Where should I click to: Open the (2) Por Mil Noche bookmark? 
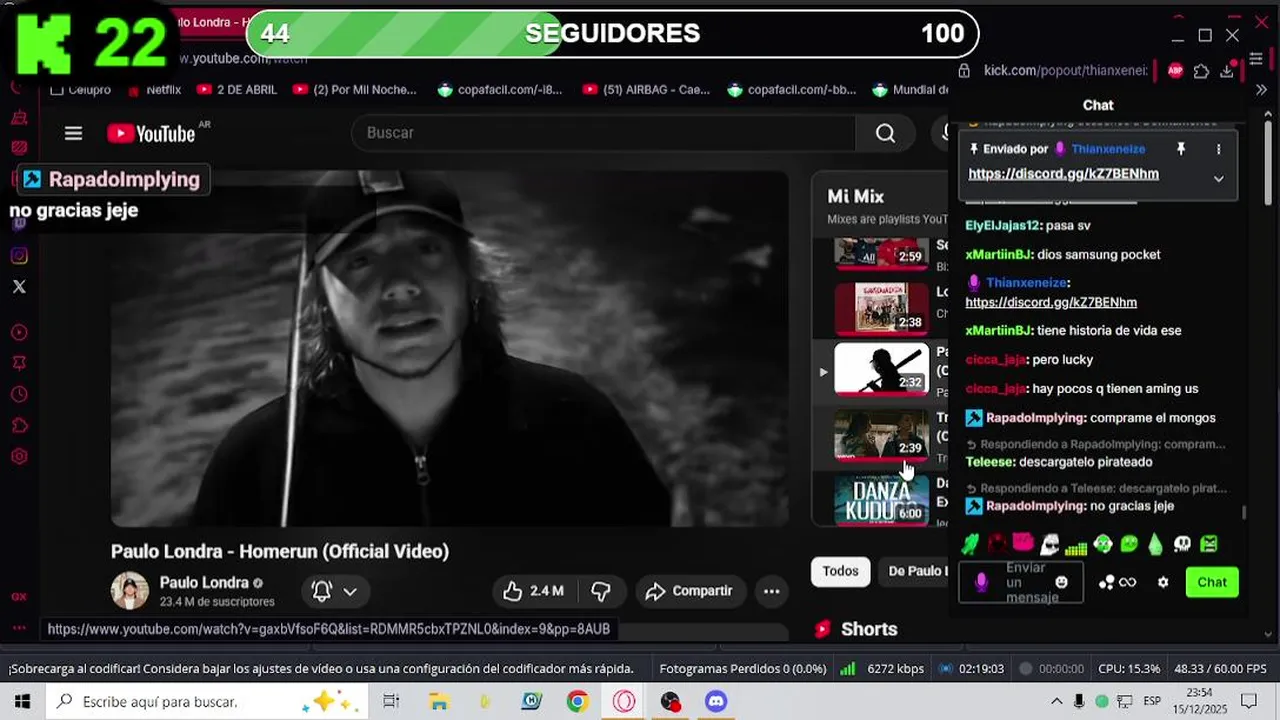click(x=355, y=89)
